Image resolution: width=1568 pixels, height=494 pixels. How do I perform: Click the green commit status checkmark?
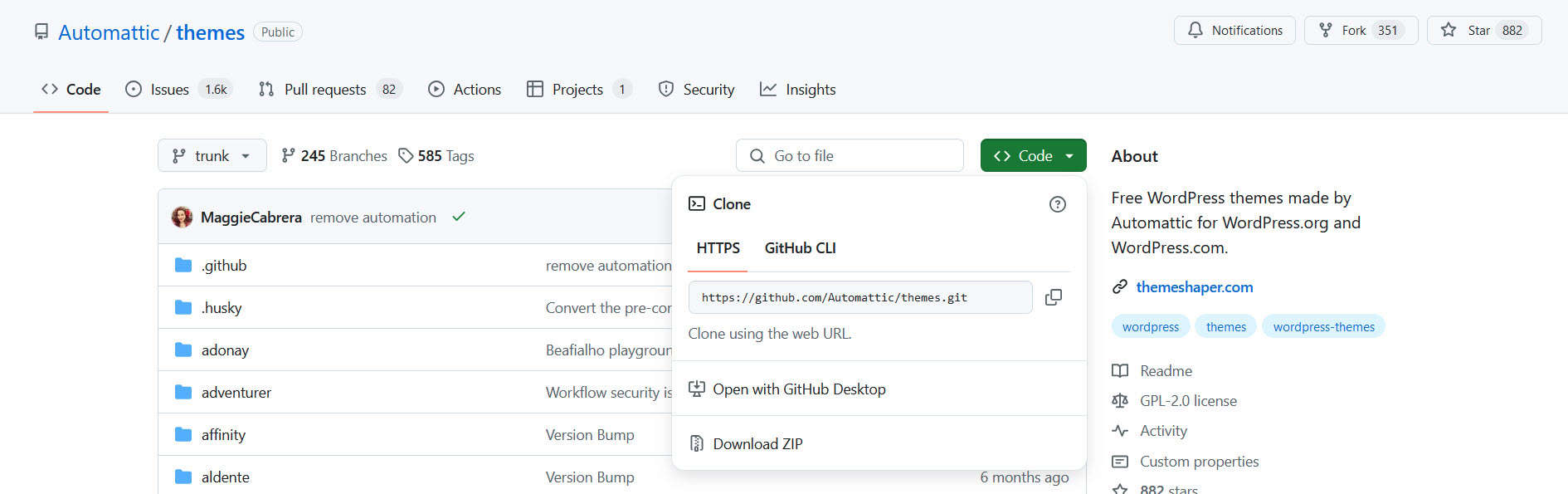459,217
